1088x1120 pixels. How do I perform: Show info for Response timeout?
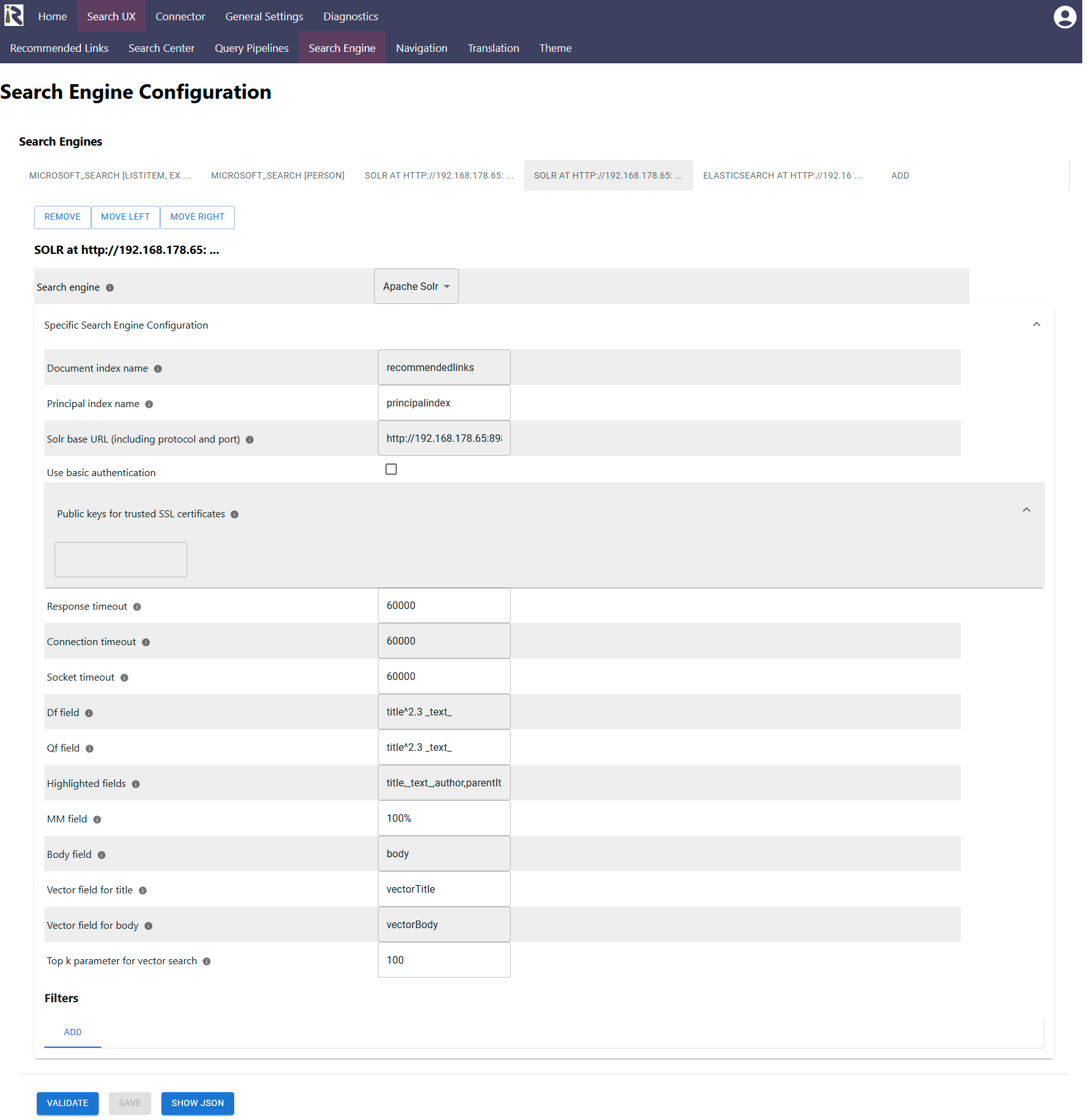[x=137, y=607]
